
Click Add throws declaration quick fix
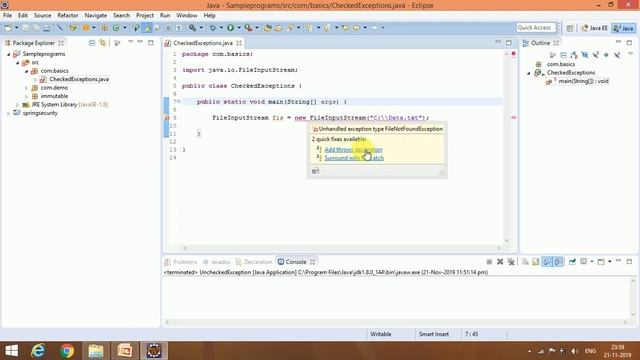point(353,149)
